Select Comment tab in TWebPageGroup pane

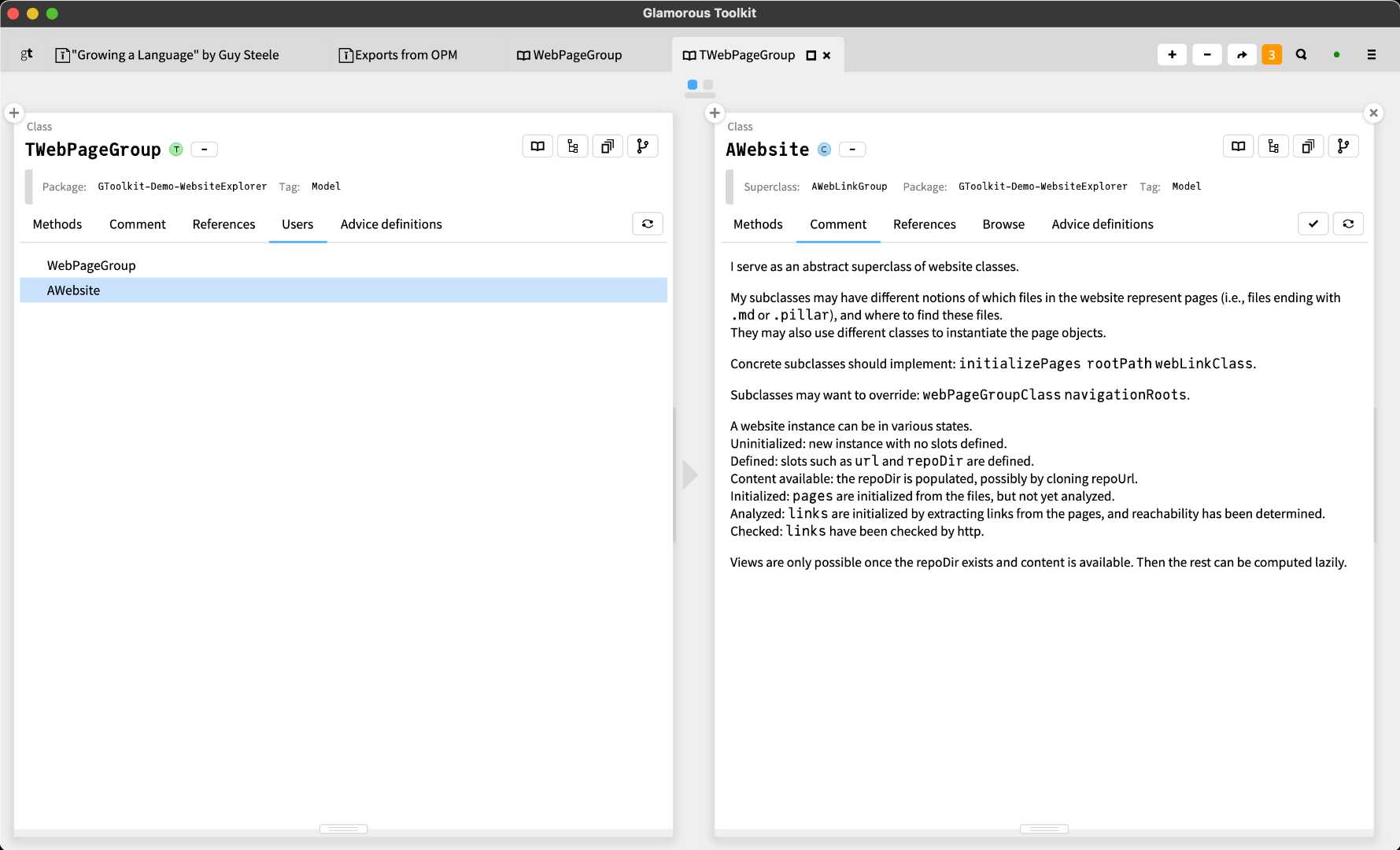click(x=138, y=224)
